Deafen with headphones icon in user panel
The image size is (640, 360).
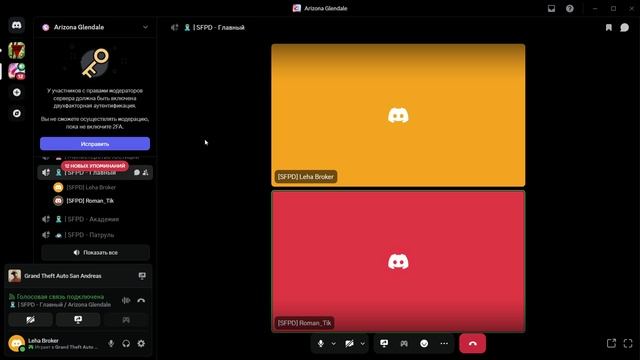[x=126, y=344]
